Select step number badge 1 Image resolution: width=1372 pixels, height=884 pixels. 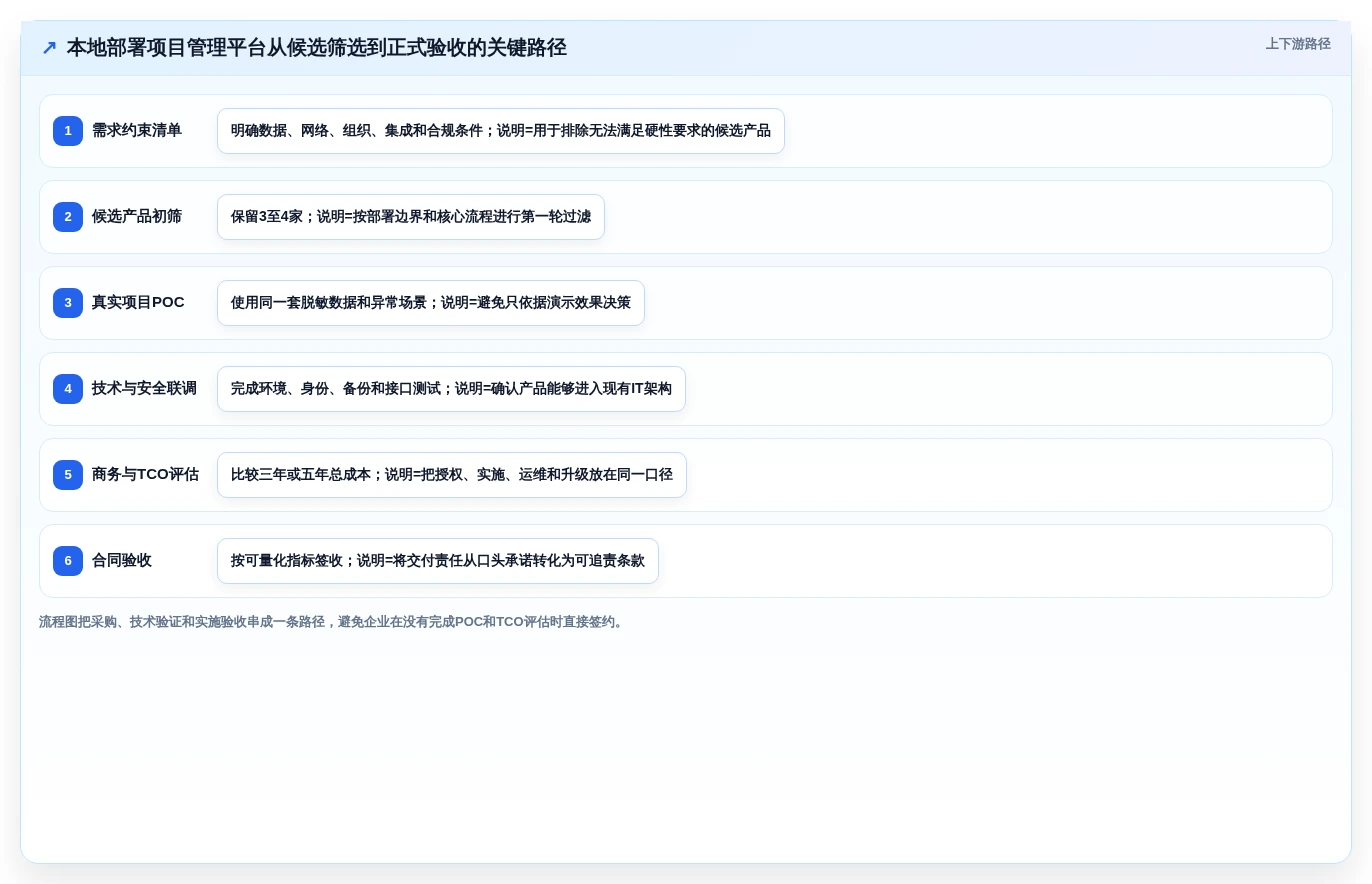point(68,131)
